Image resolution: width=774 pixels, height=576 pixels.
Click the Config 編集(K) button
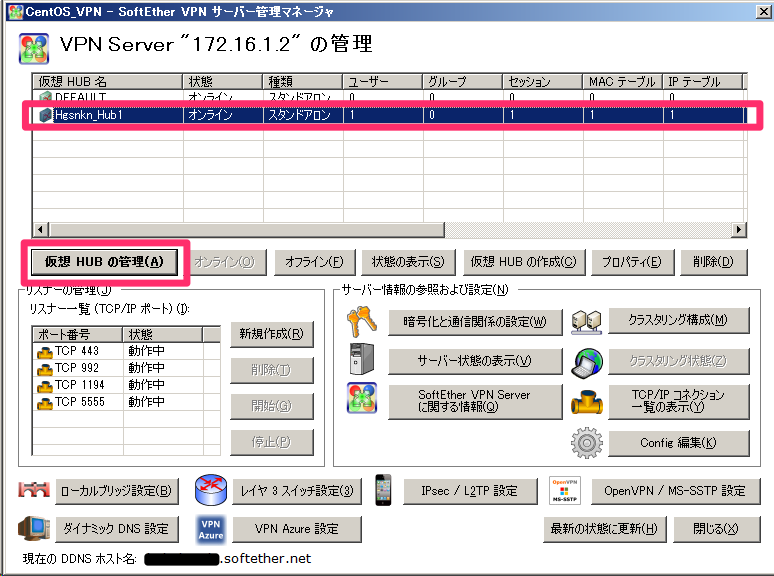(x=678, y=443)
